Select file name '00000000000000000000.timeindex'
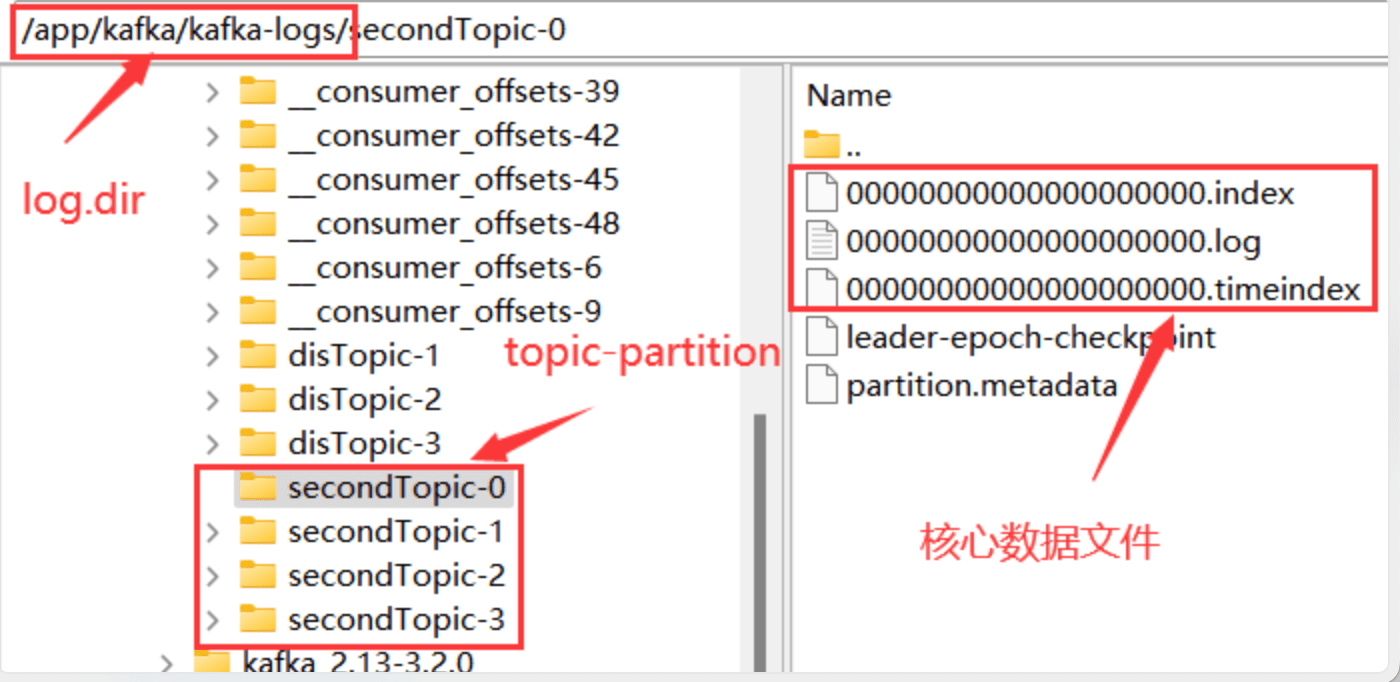1400x682 pixels. pos(1104,289)
